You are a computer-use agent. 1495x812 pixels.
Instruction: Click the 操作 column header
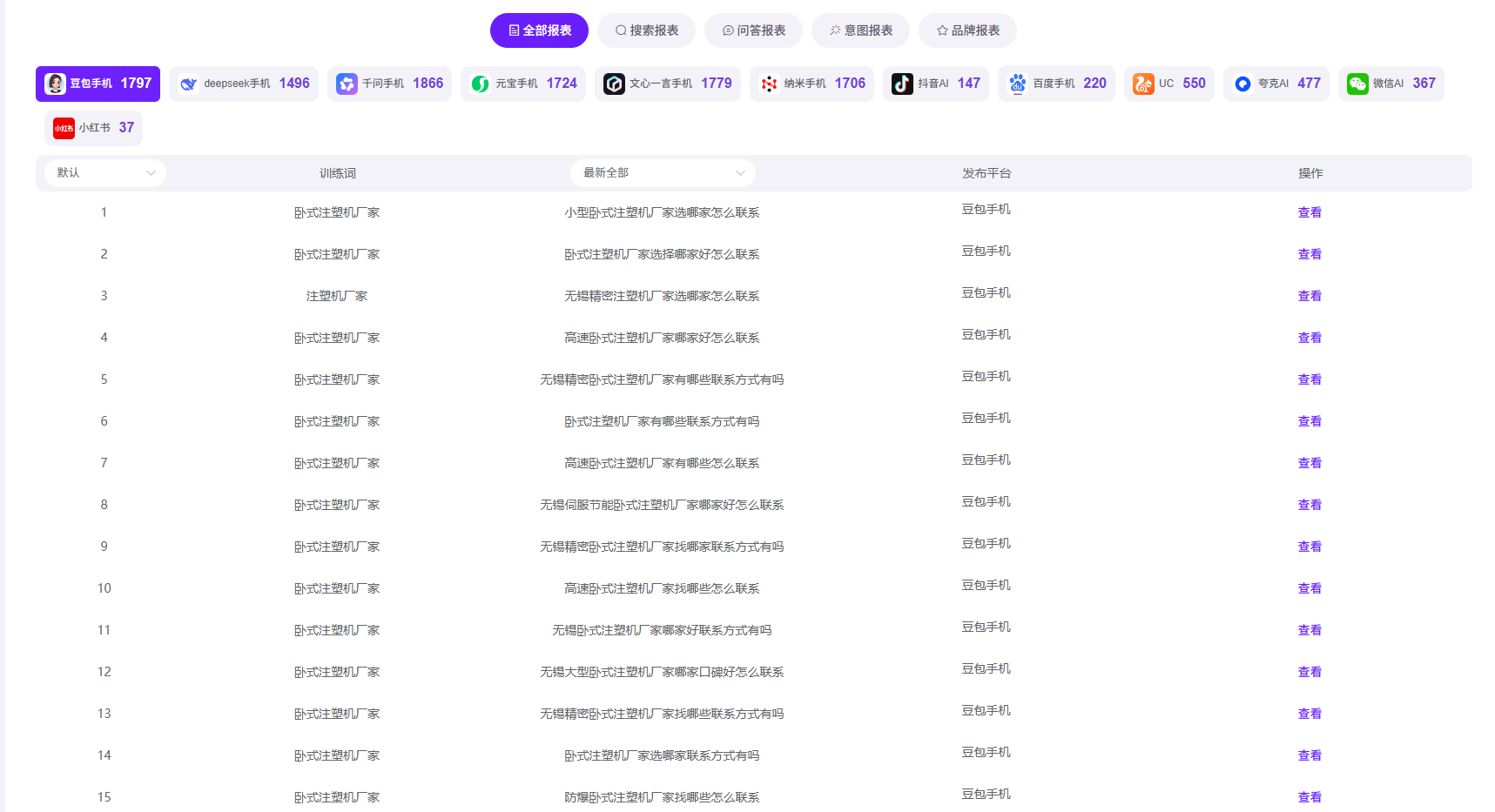(1310, 173)
